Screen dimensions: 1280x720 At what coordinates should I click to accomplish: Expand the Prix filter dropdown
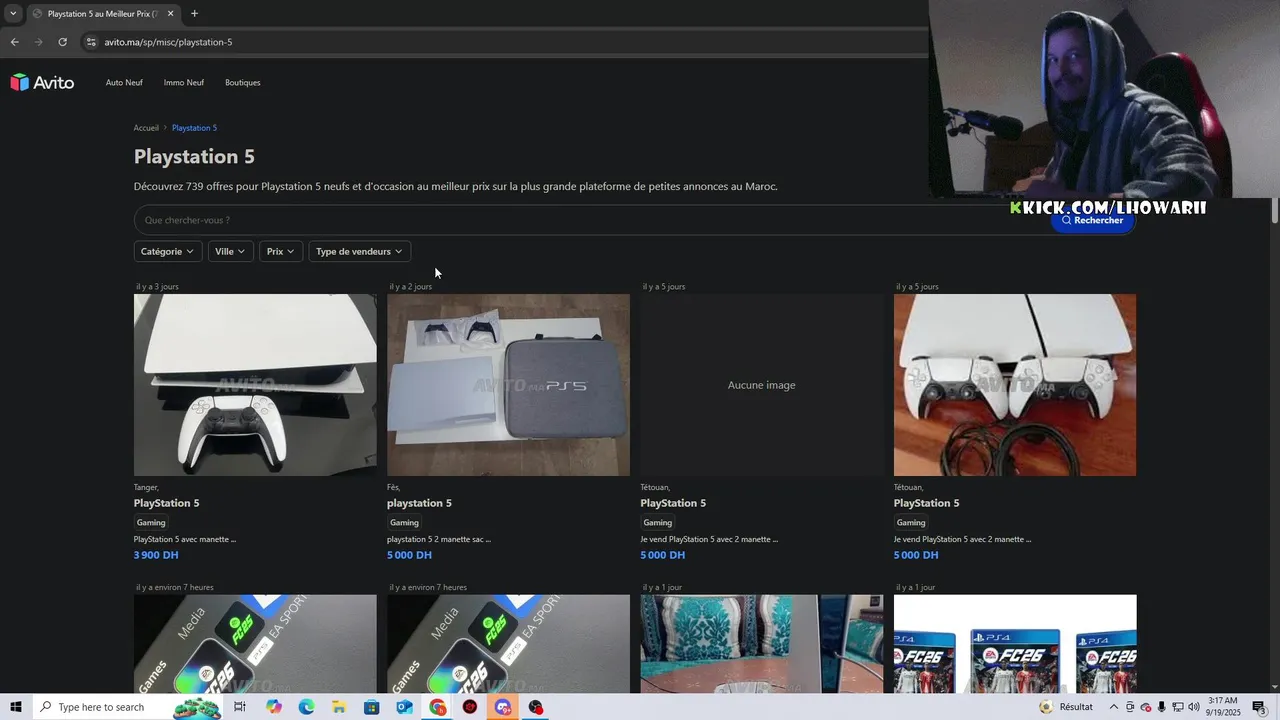point(281,251)
